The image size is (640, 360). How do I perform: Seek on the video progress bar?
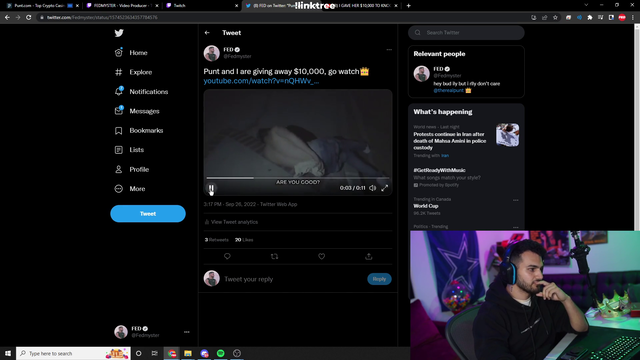coord(298,178)
